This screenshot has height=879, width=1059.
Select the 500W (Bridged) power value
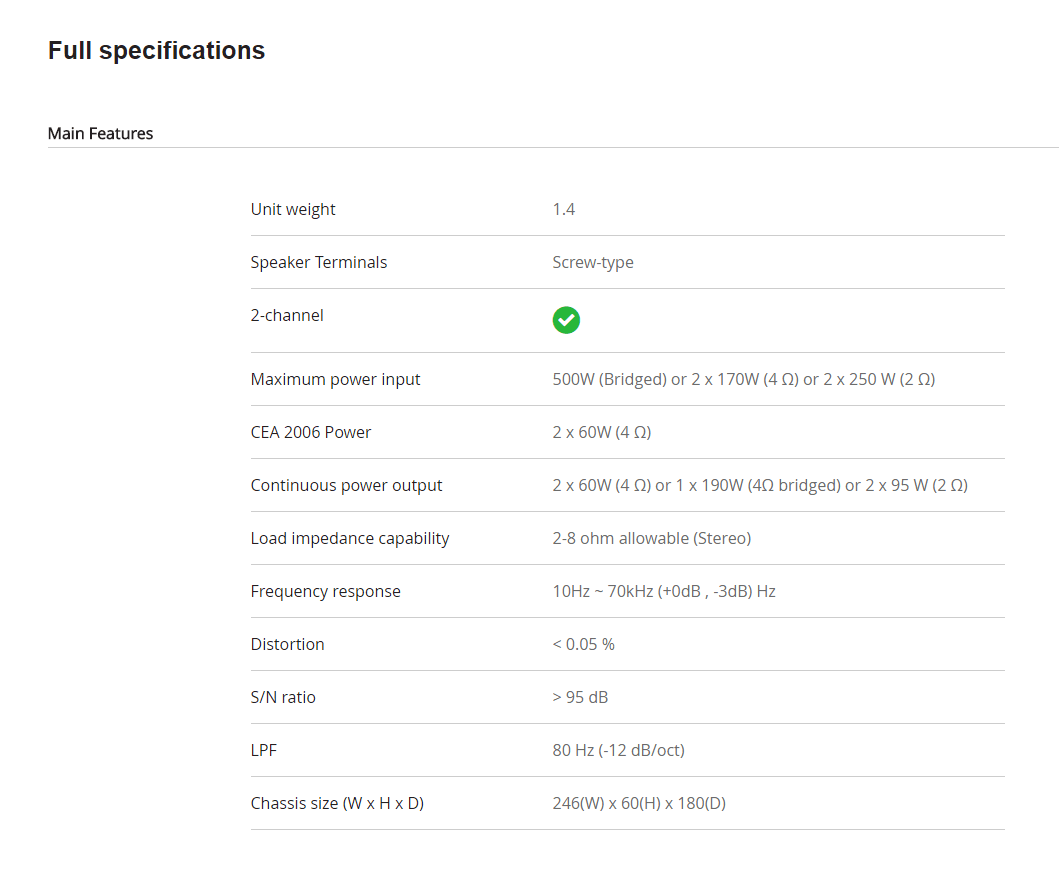coord(610,379)
